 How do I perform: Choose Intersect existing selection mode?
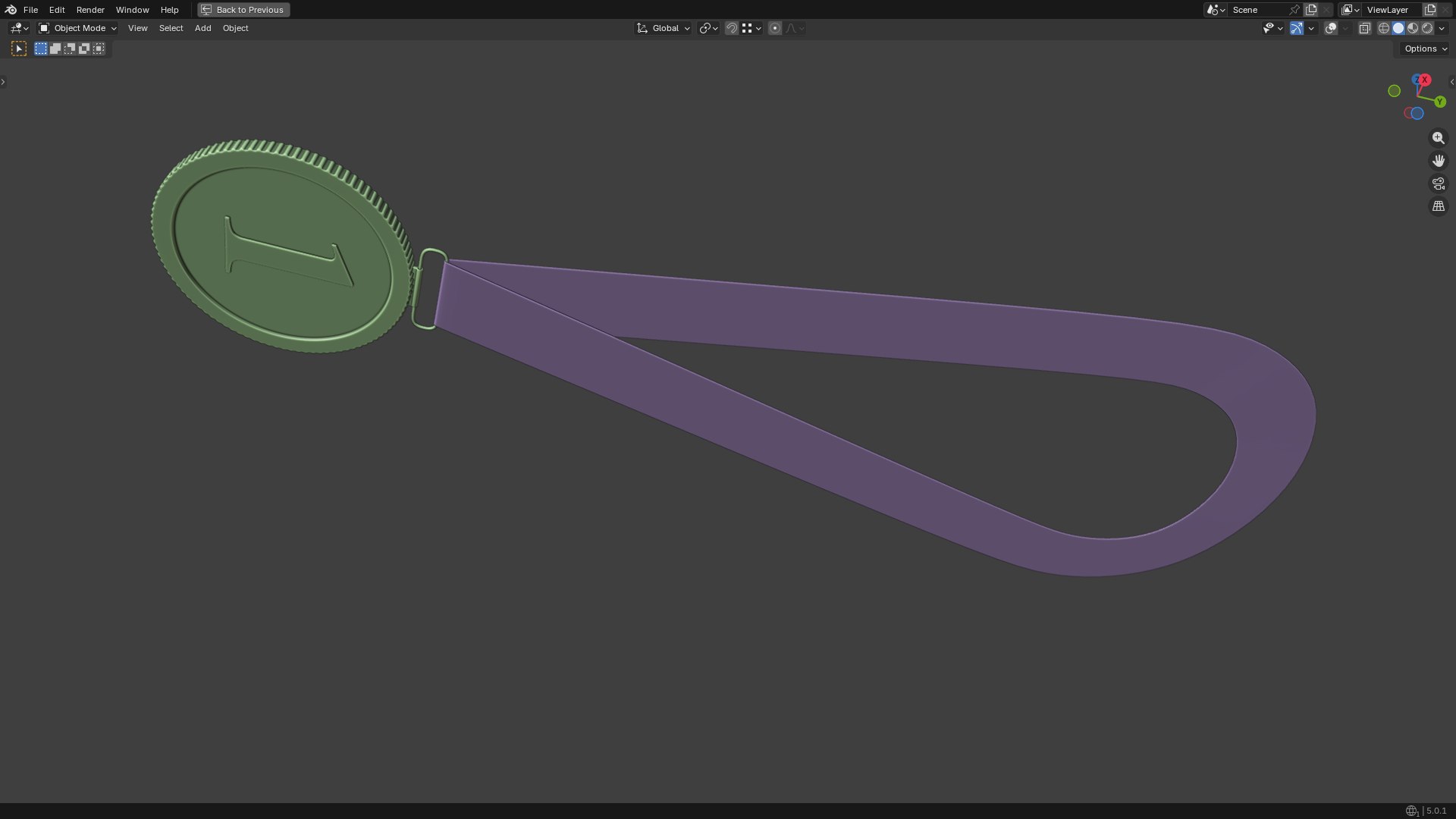[99, 49]
